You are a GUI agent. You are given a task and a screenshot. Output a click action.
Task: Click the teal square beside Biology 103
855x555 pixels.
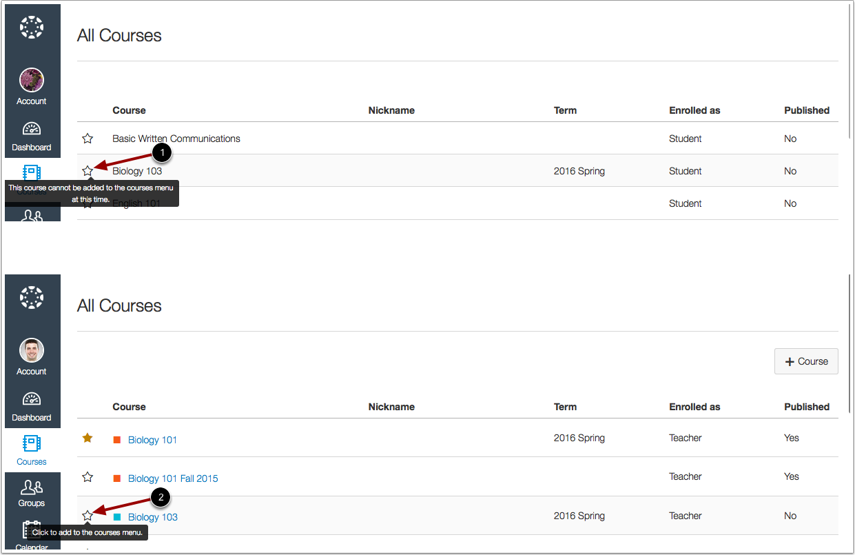tap(117, 517)
